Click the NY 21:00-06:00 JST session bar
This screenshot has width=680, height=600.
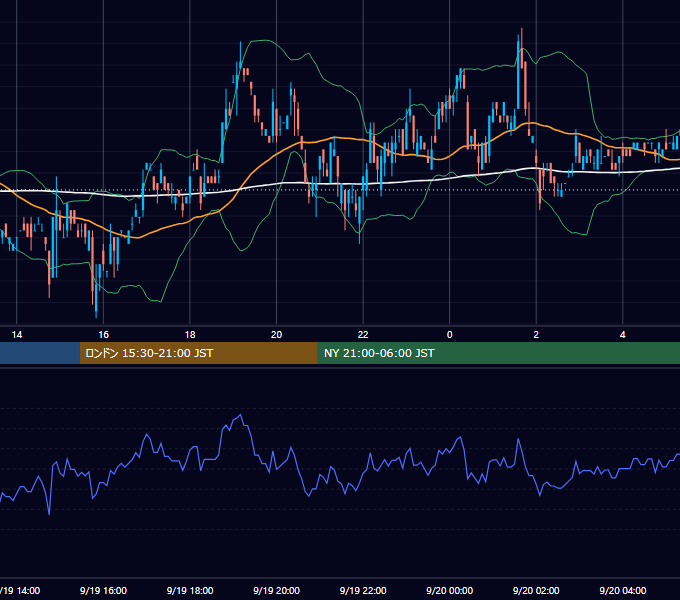[x=499, y=353]
